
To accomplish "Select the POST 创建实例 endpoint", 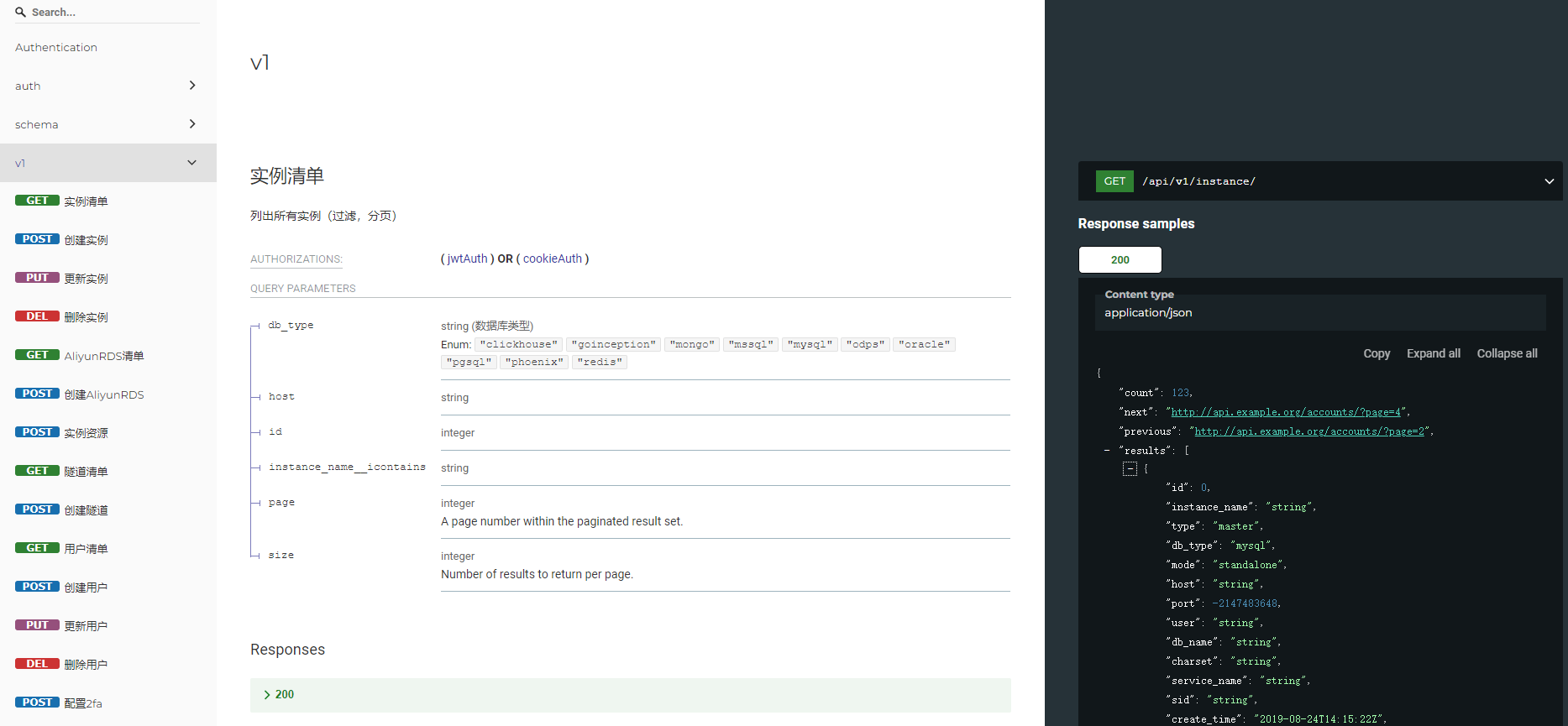I will [86, 240].
